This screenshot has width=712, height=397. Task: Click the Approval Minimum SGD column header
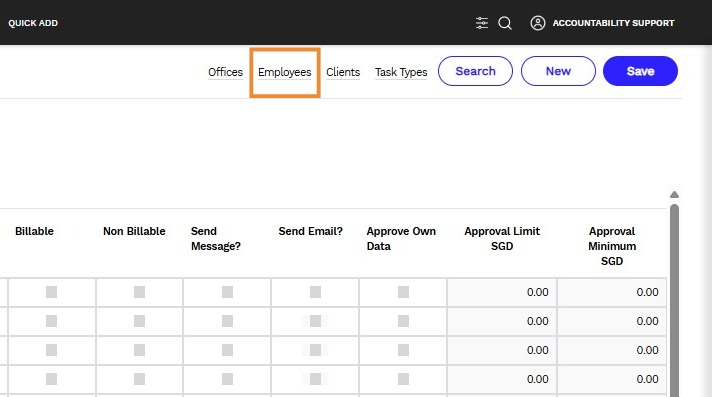(612, 246)
